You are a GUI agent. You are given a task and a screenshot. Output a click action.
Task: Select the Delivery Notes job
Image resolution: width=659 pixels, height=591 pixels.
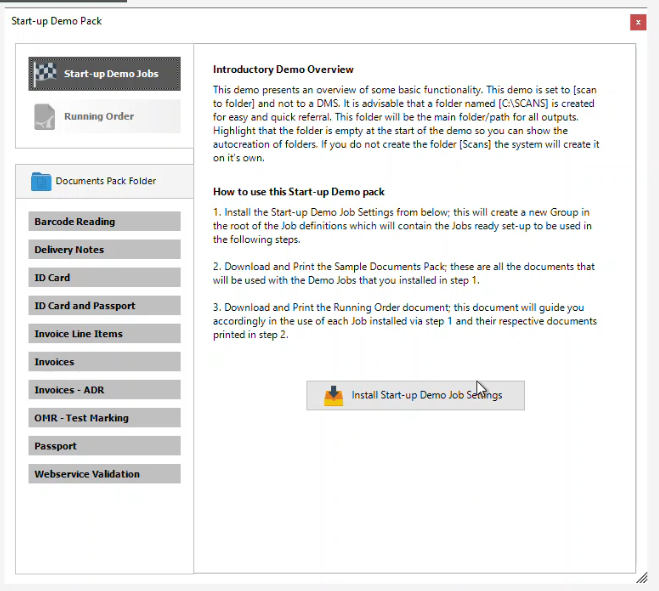click(x=104, y=249)
